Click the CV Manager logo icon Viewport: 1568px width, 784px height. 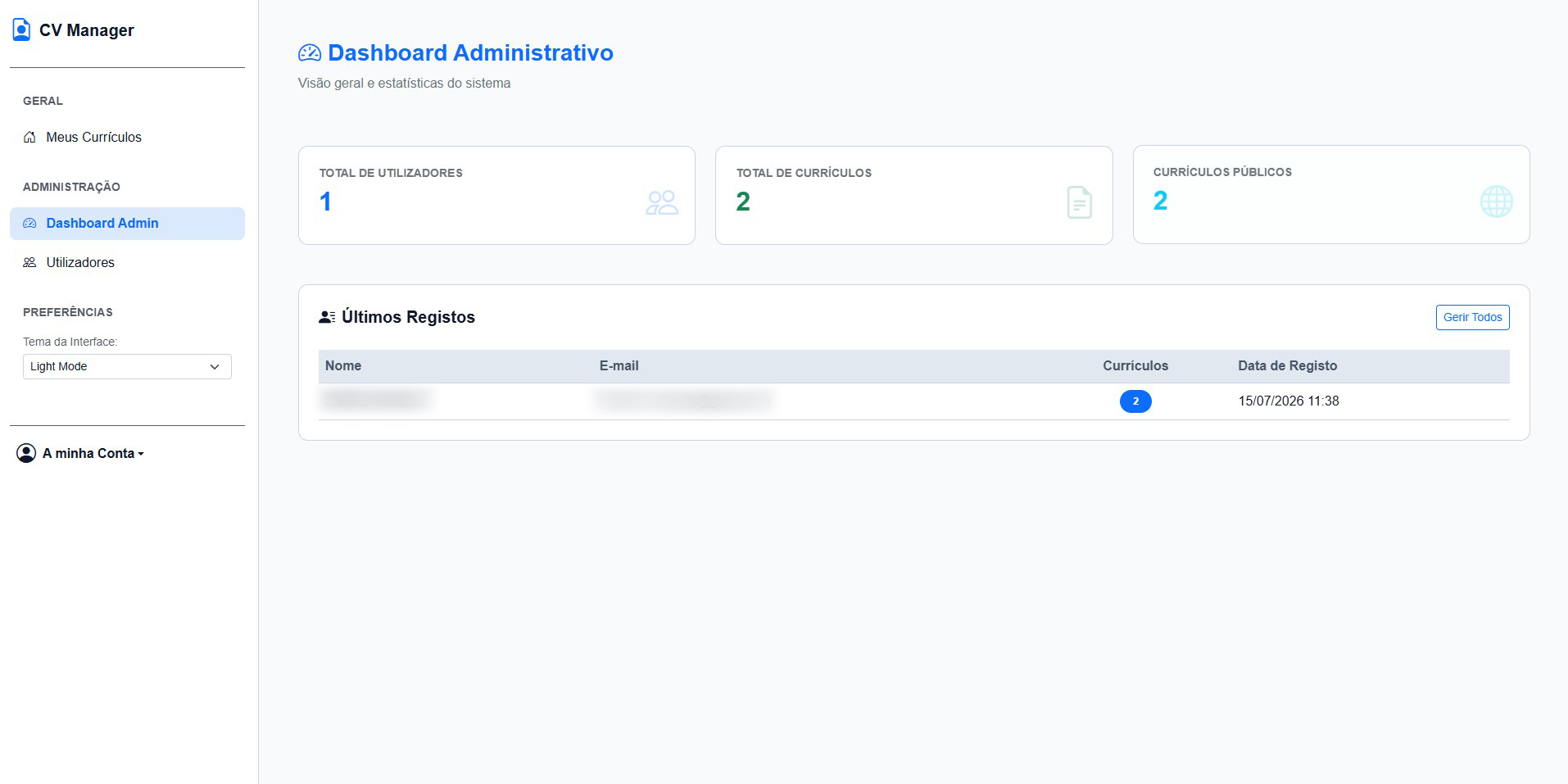click(x=21, y=30)
